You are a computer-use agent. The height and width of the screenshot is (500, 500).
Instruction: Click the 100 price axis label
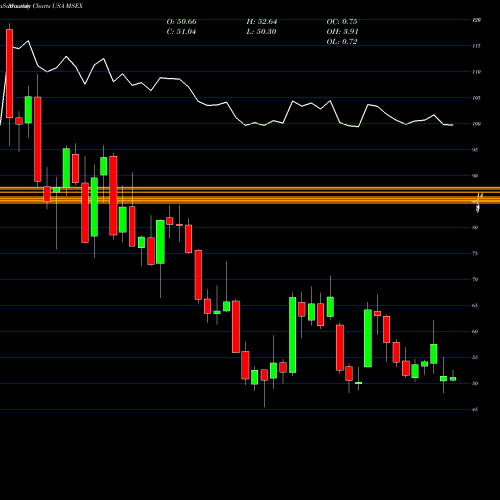(477, 124)
